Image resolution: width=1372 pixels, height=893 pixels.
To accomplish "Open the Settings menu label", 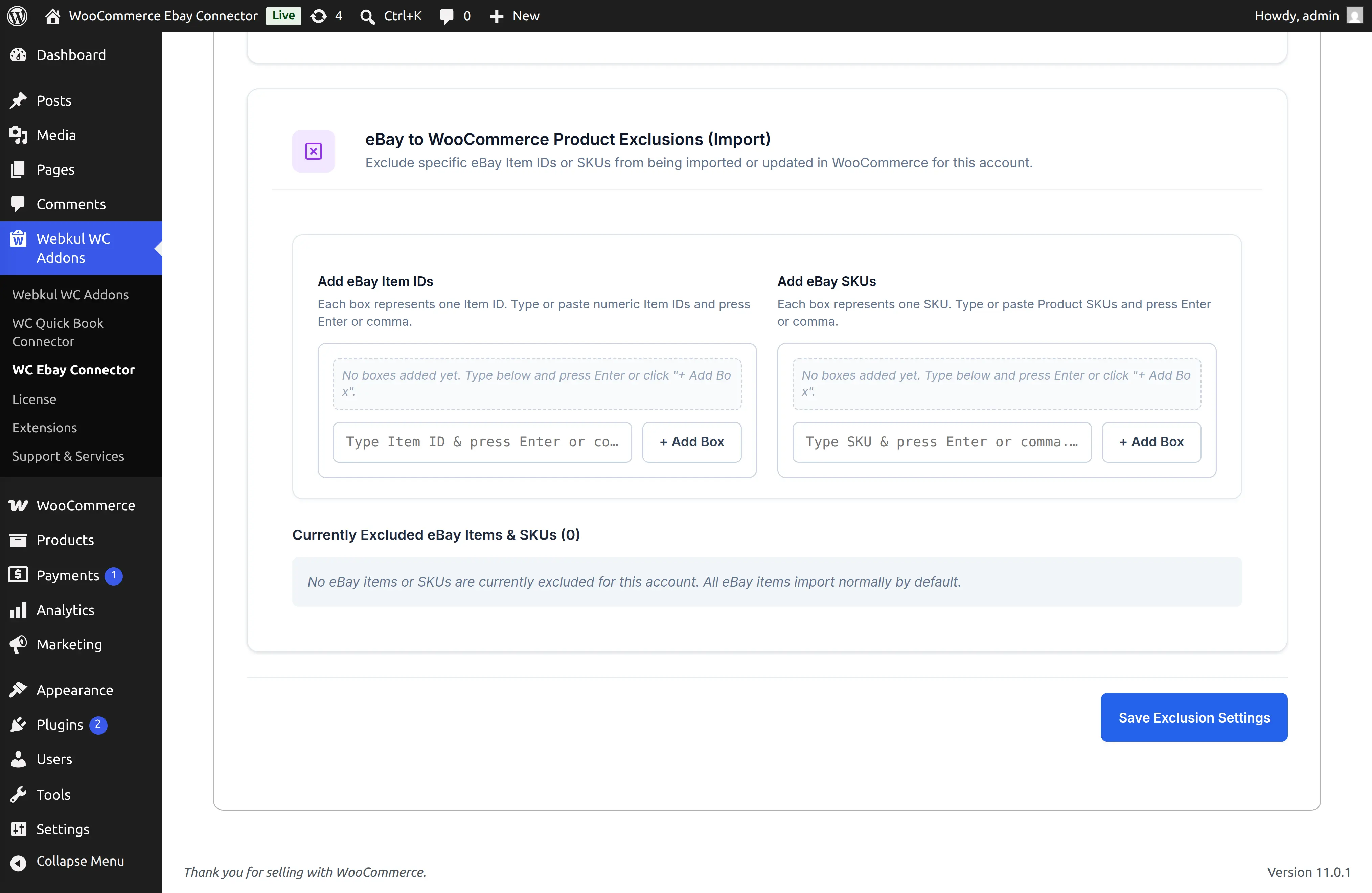I will pyautogui.click(x=63, y=829).
